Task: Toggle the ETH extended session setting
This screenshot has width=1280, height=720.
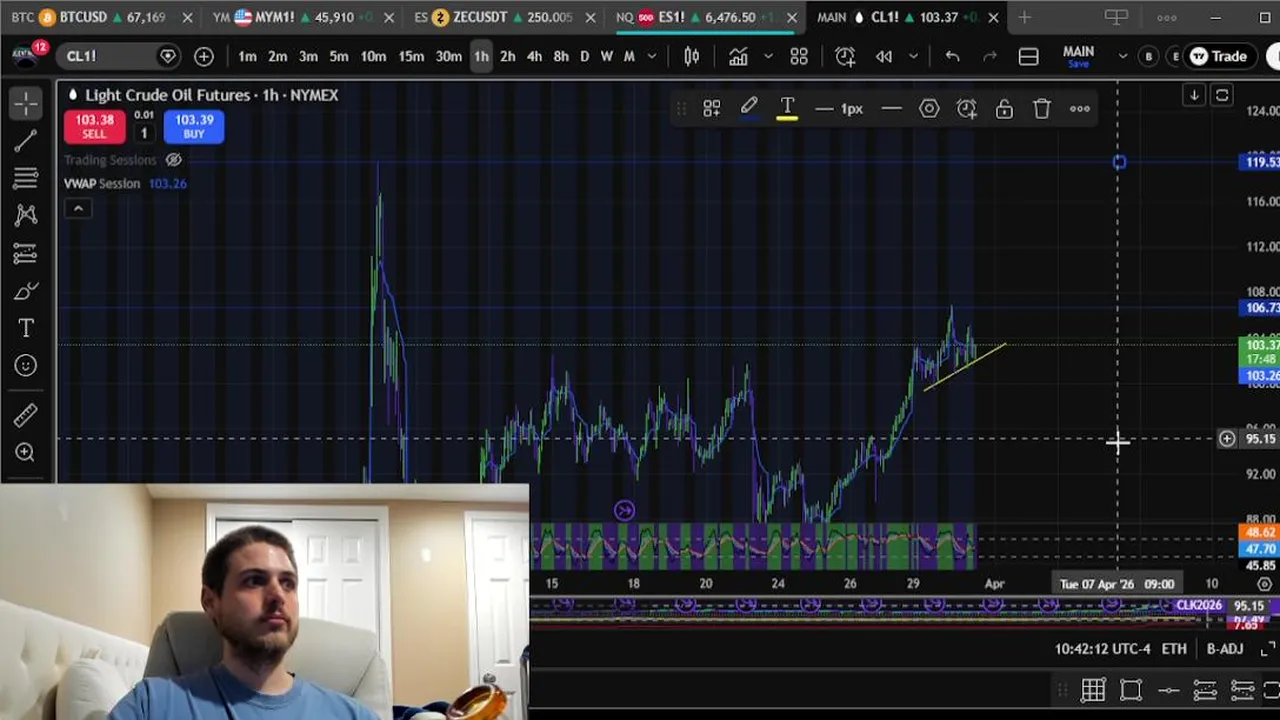Action: pyautogui.click(x=1174, y=649)
